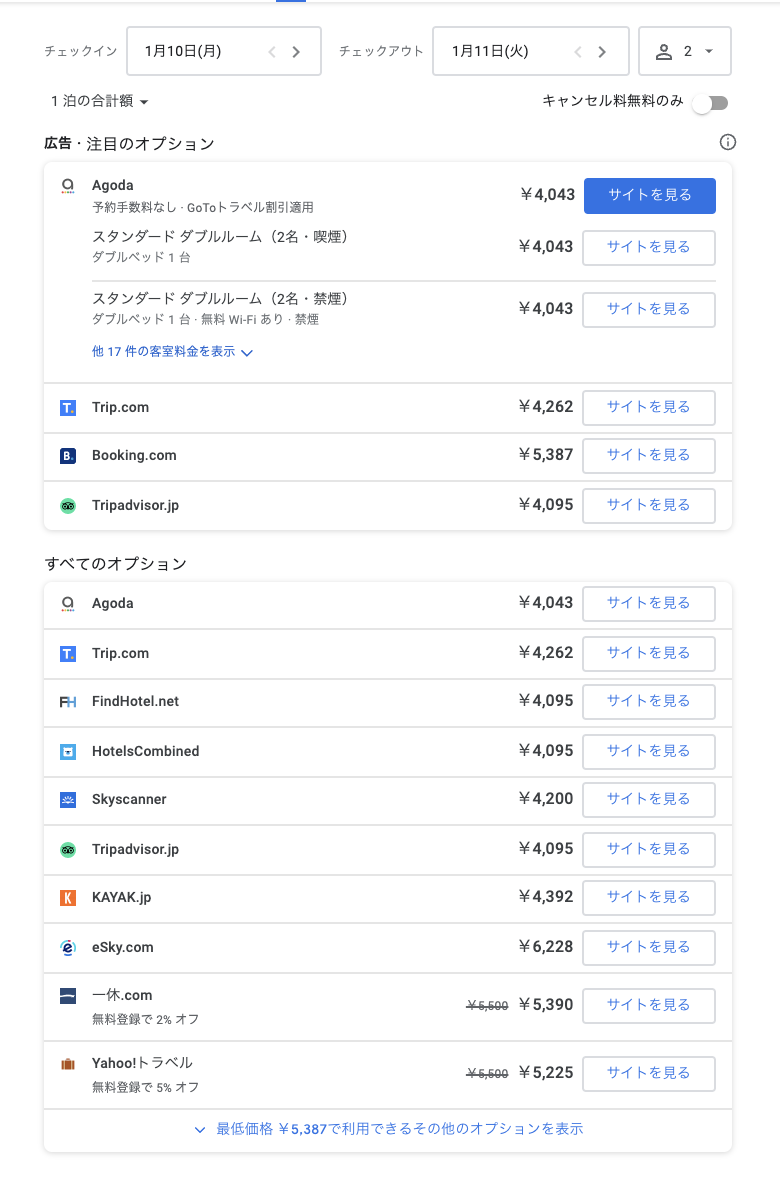Click サイトを見る for Yahoo!トラベル
The width and height of the screenshot is (780, 1178).
[x=649, y=1074]
